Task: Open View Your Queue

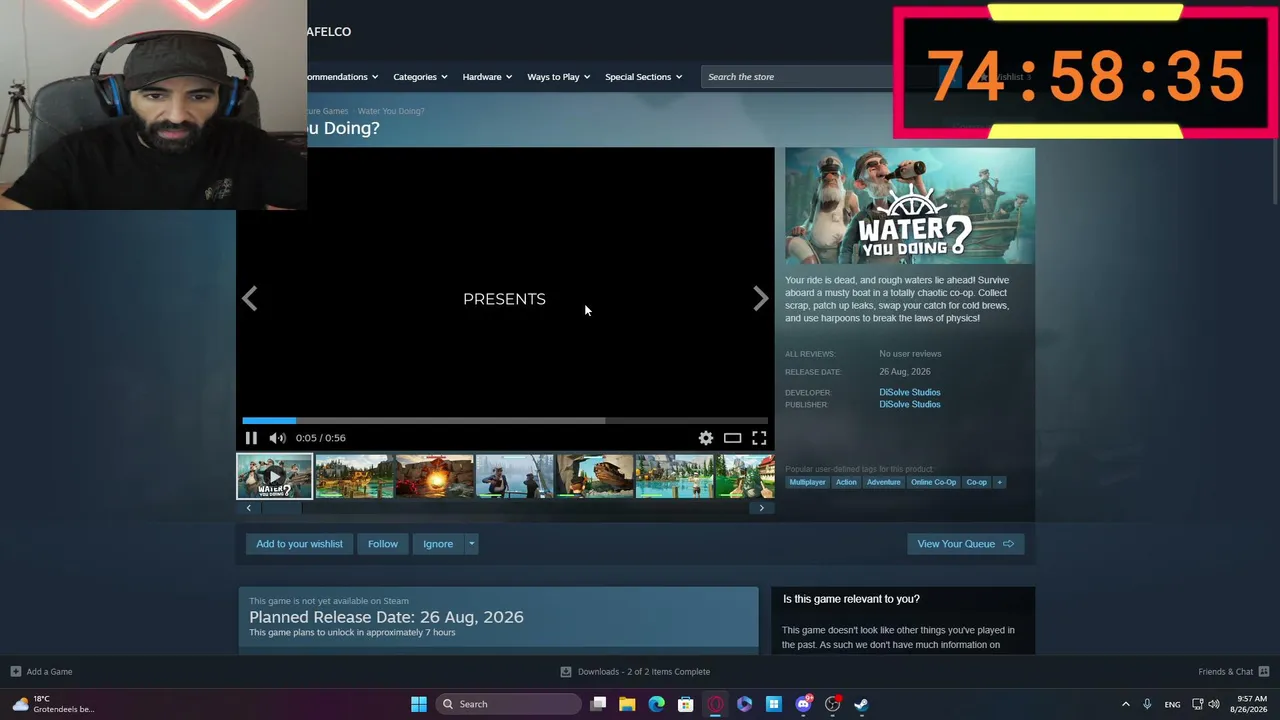Action: tap(965, 544)
